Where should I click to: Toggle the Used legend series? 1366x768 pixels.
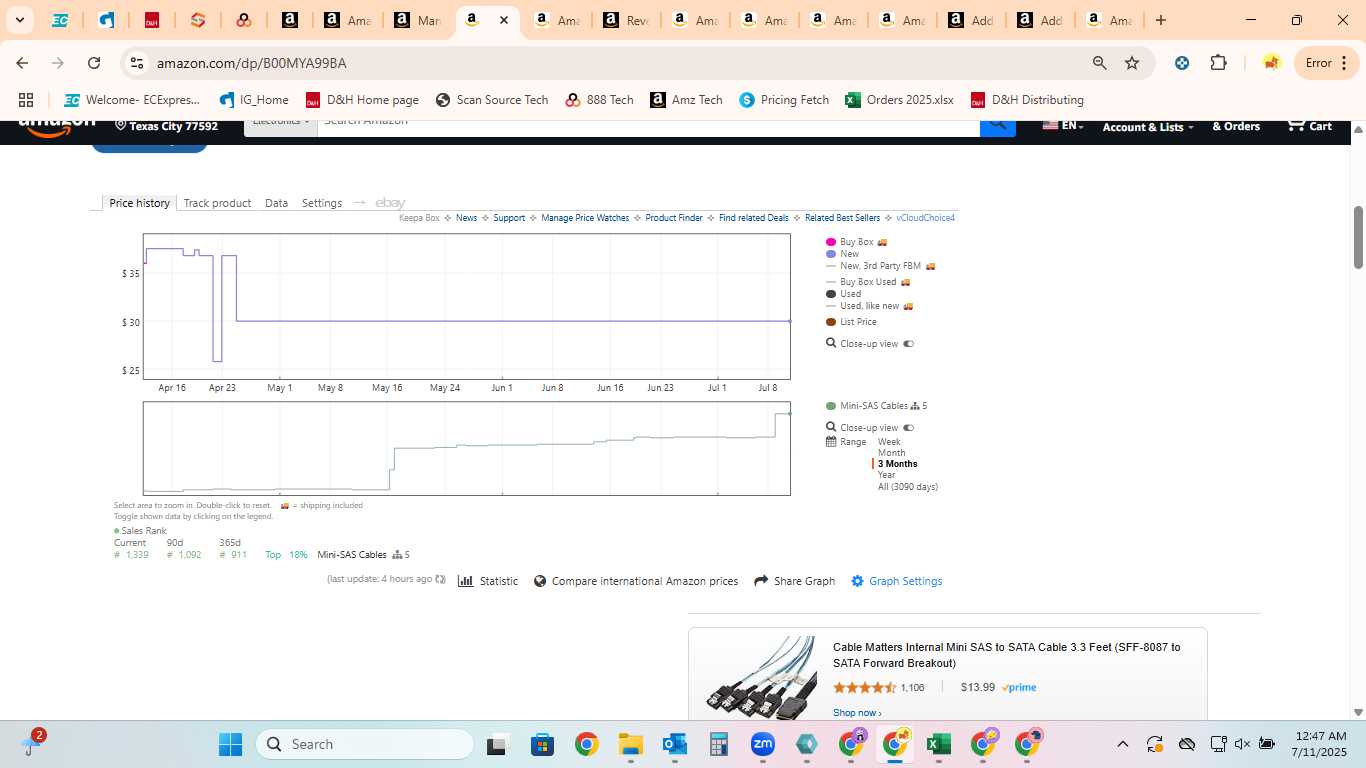click(843, 294)
